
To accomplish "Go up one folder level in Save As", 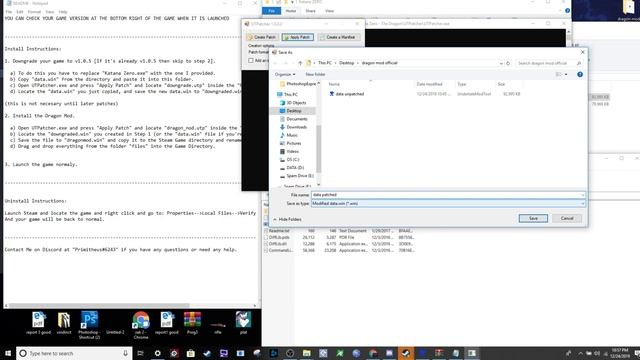I will tap(300, 63).
